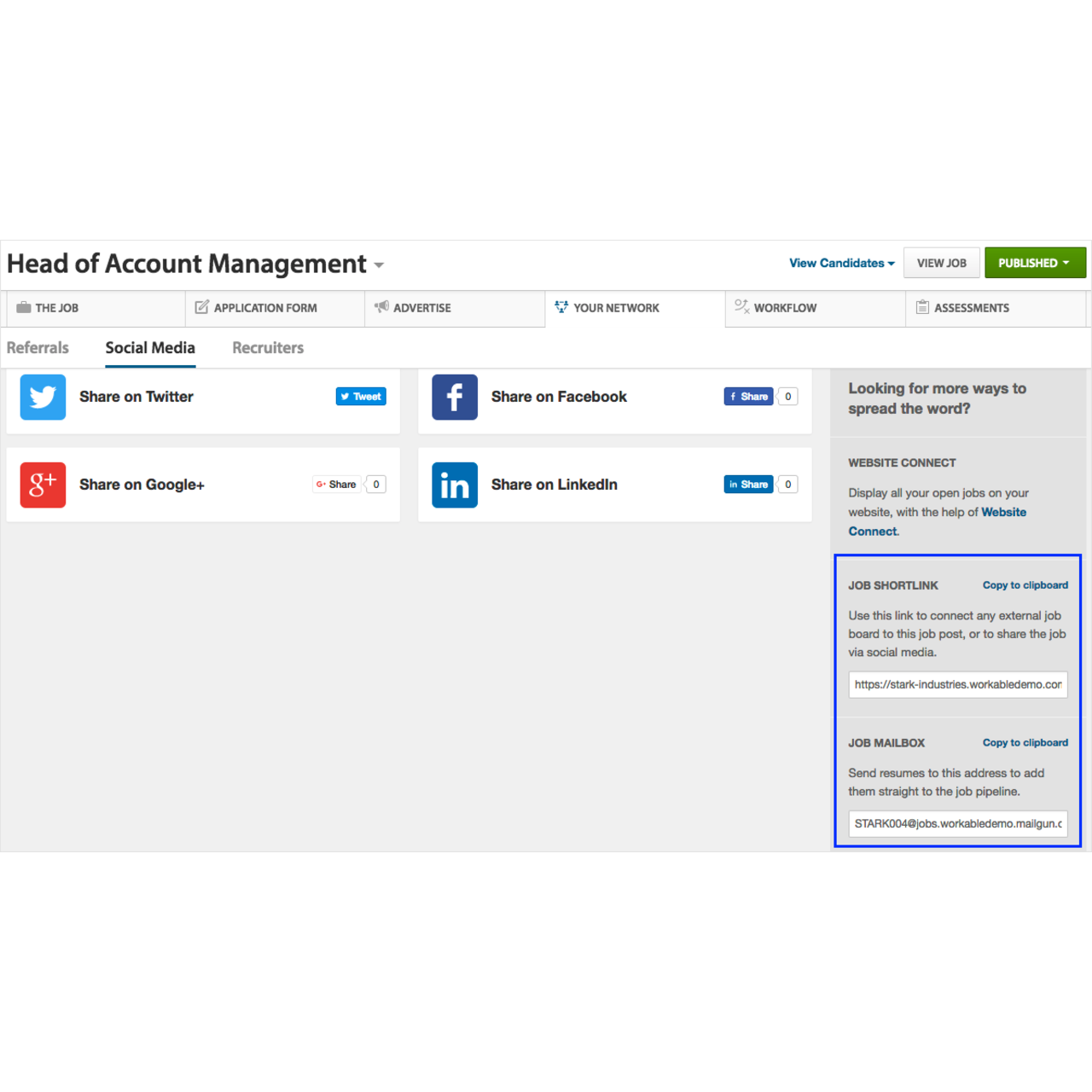Click the WORKFLOW tab icon
1092x1092 pixels.
click(741, 307)
